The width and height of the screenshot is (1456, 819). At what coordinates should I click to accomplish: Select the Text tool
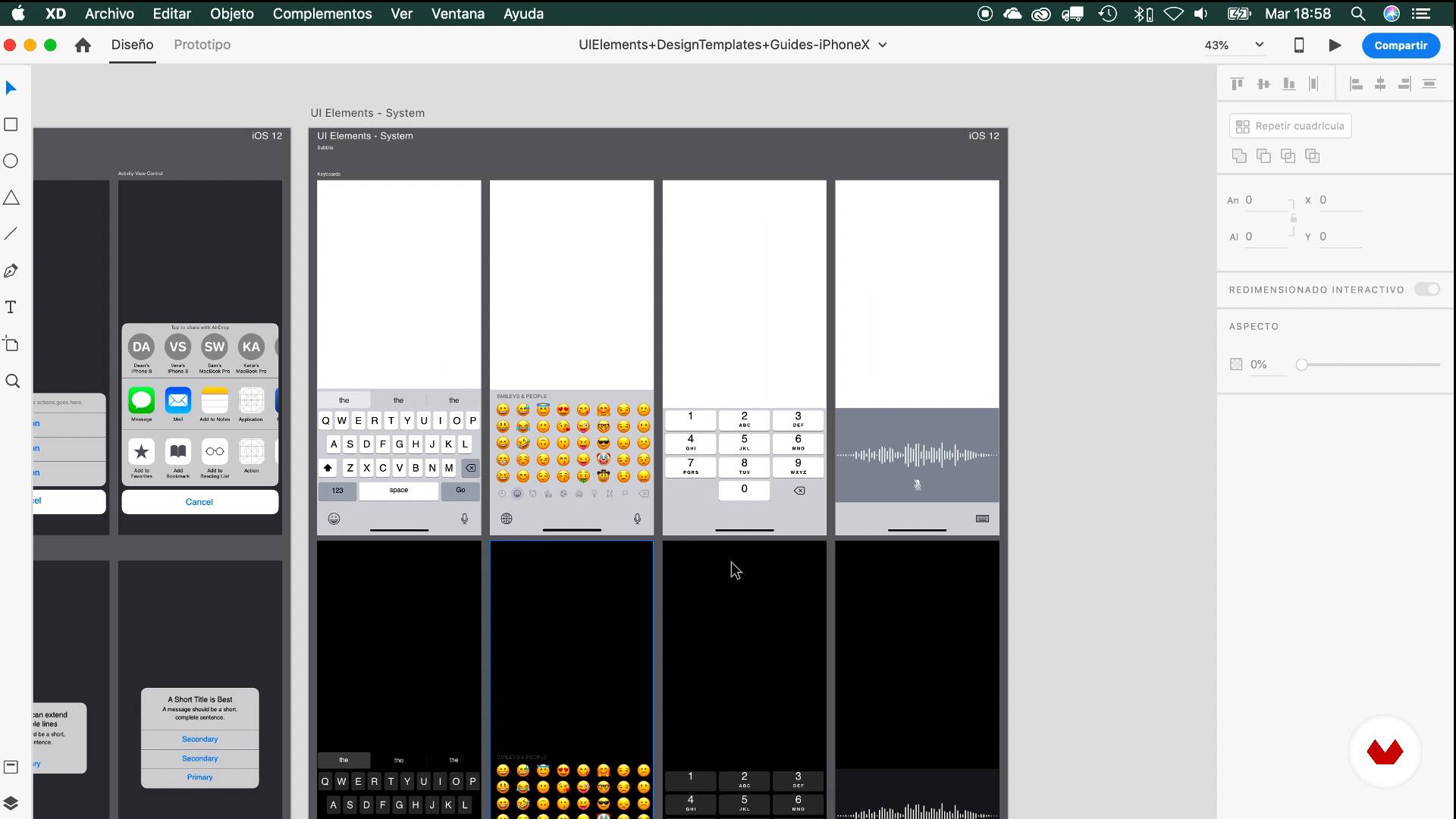point(11,307)
